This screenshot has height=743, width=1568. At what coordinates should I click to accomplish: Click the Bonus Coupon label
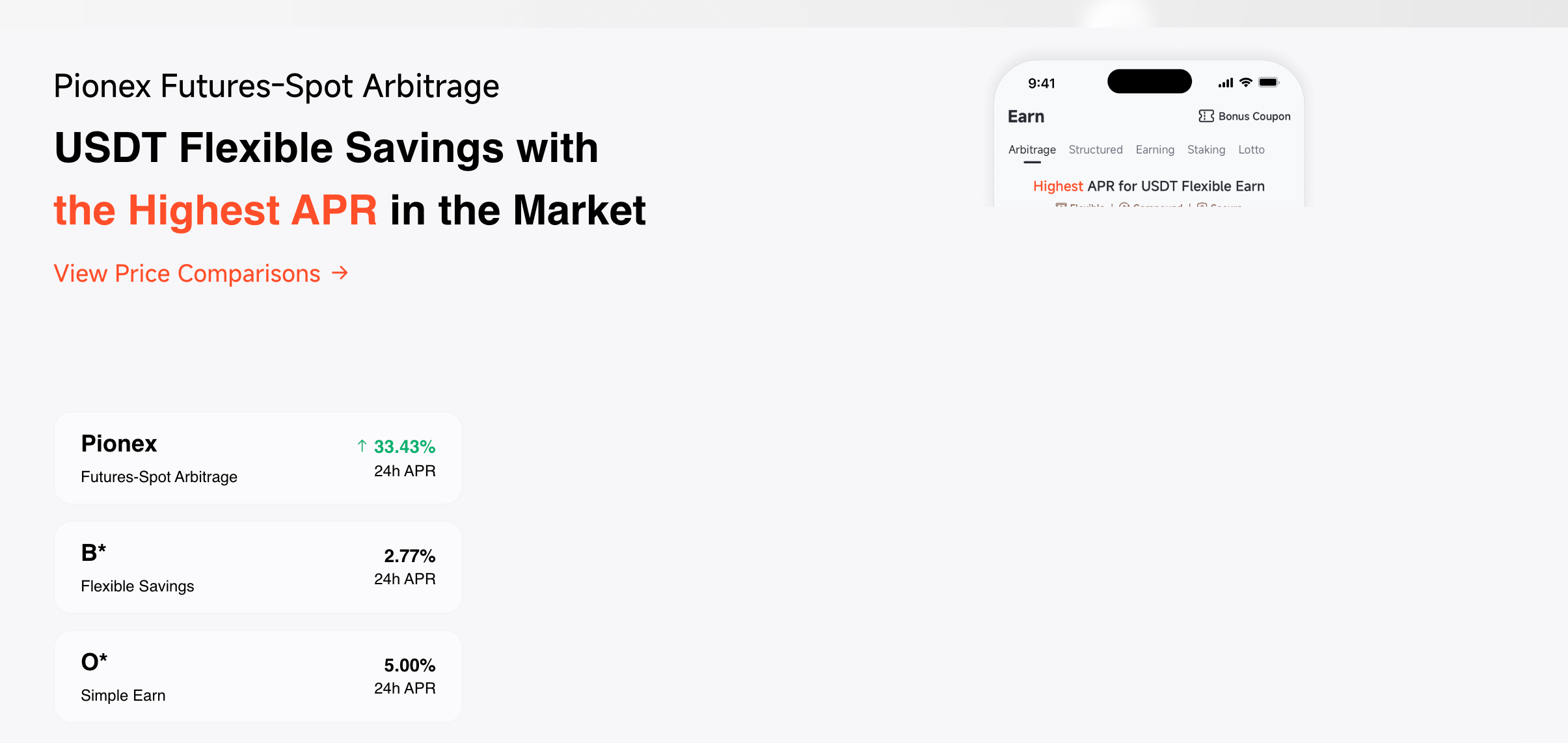pyautogui.click(x=1254, y=116)
